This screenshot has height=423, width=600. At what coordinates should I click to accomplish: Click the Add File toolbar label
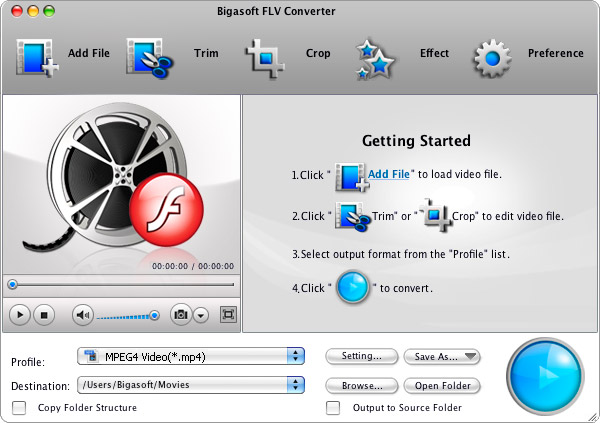[89, 53]
